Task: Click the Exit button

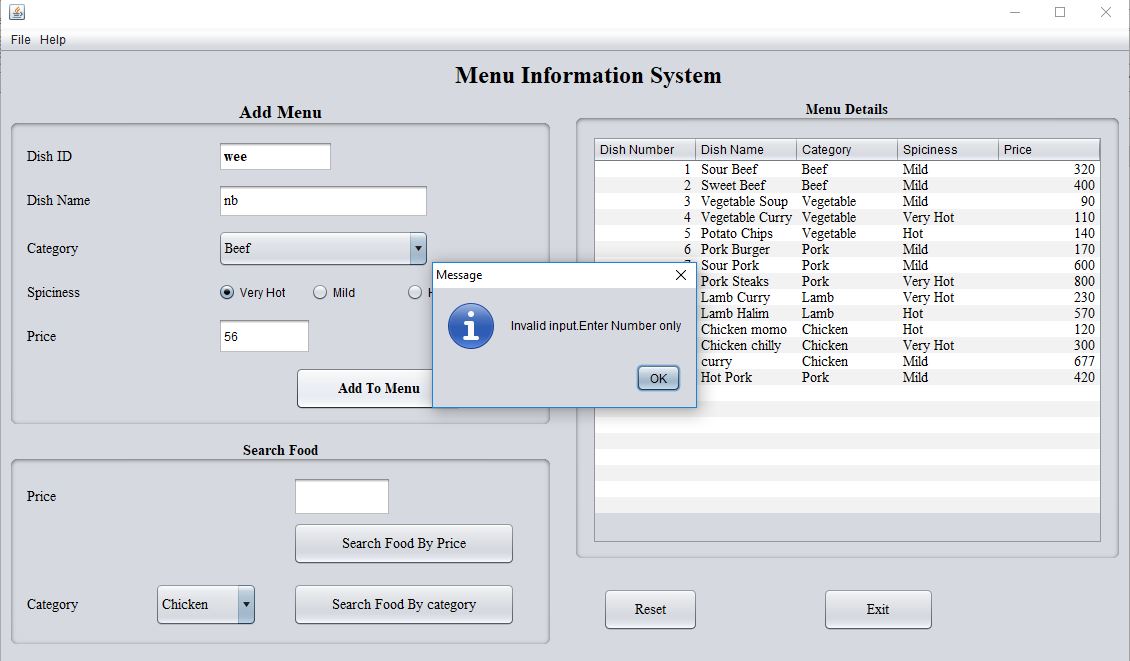Action: coord(877,609)
